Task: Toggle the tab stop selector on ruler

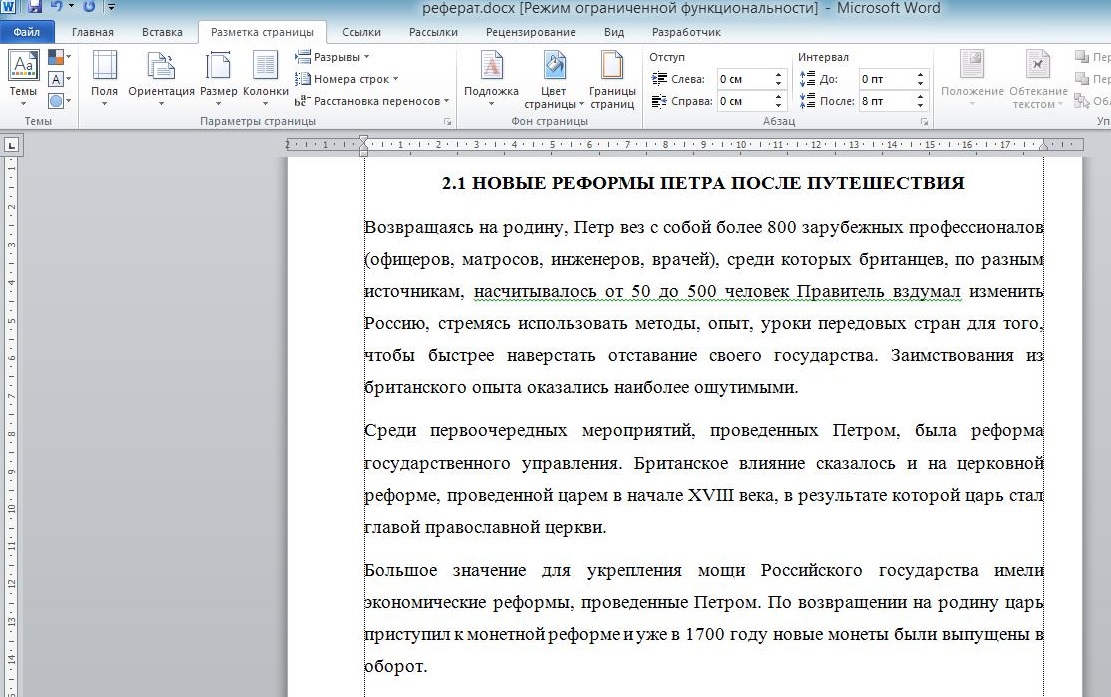Action: coord(11,145)
